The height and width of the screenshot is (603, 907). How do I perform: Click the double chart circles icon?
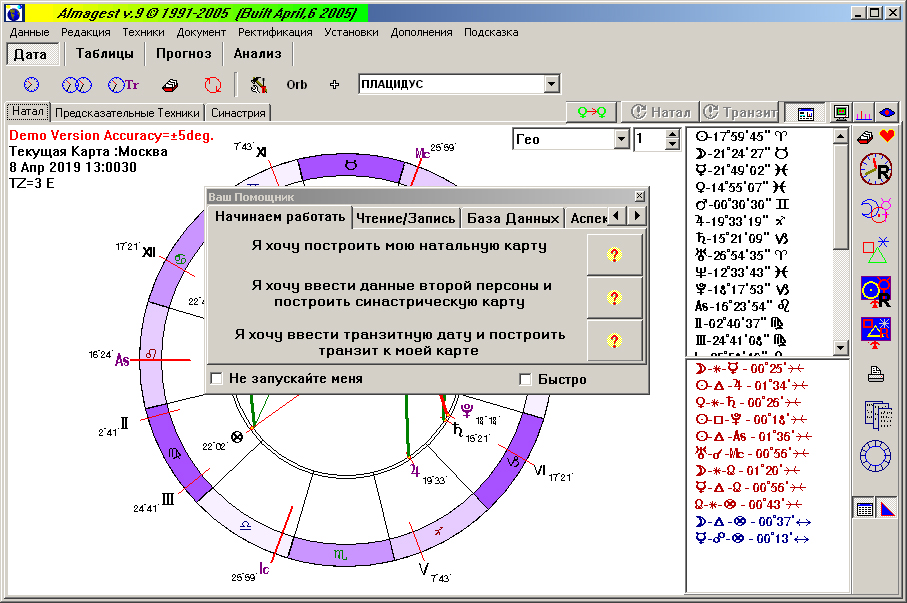[x=76, y=85]
